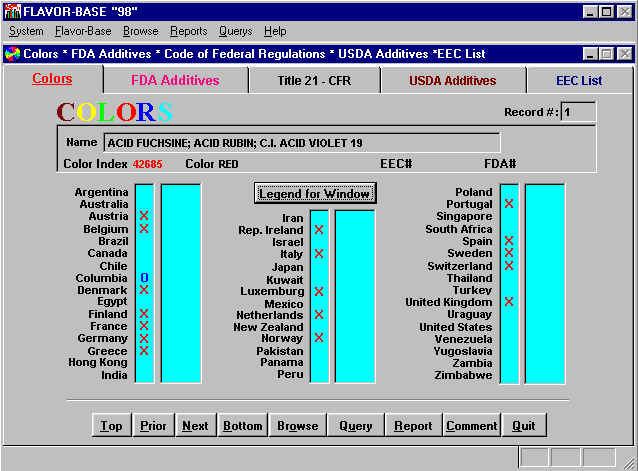Click the Record # input field
Screen dimensions: 638x471
[x=578, y=112]
